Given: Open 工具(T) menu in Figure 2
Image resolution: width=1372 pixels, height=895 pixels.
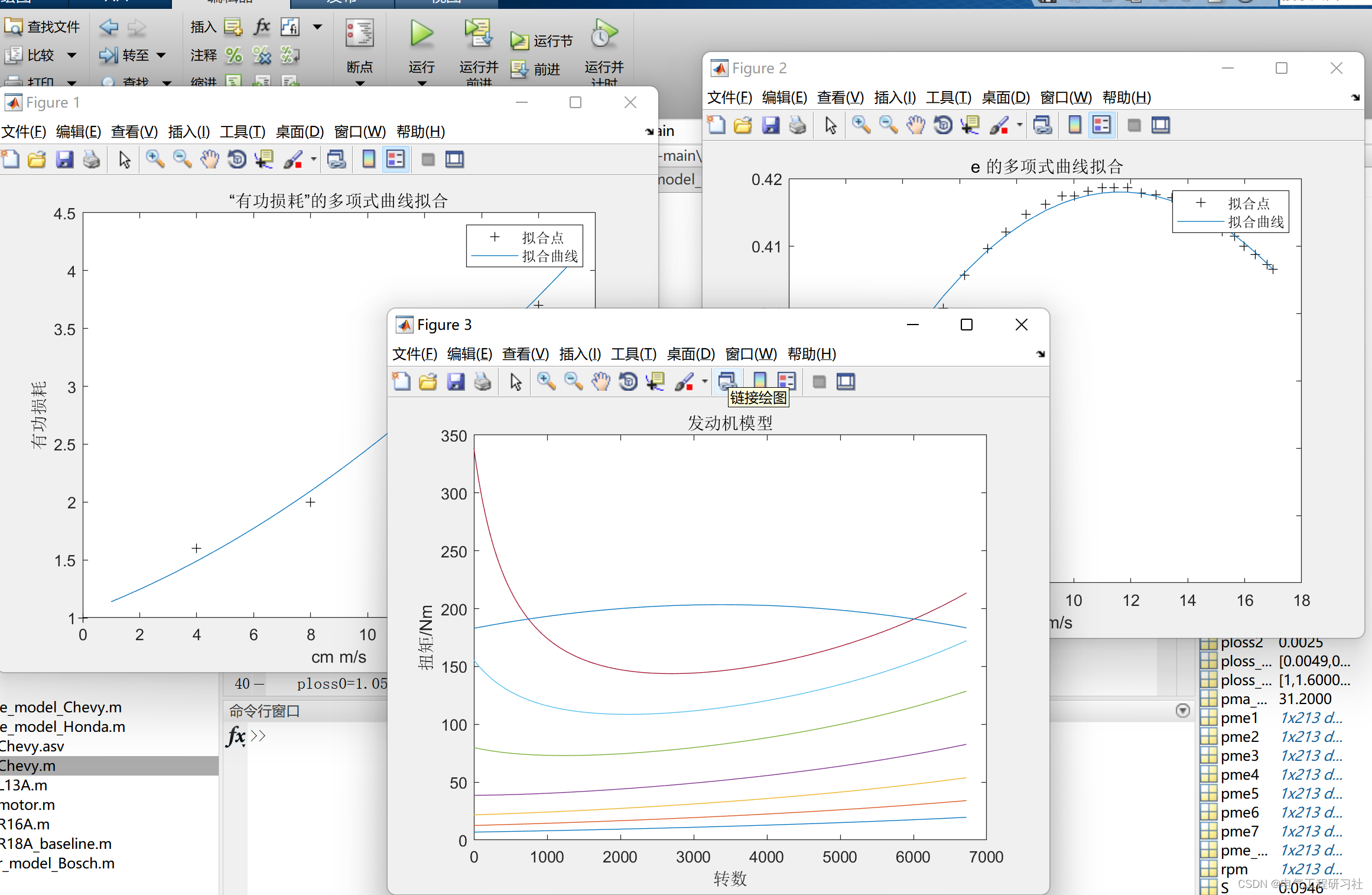Looking at the screenshot, I should coord(948,98).
